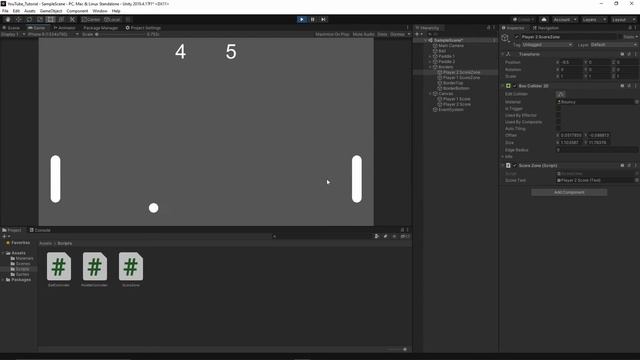
Task: Open the cloud services icon
Action: (x=544, y=19)
